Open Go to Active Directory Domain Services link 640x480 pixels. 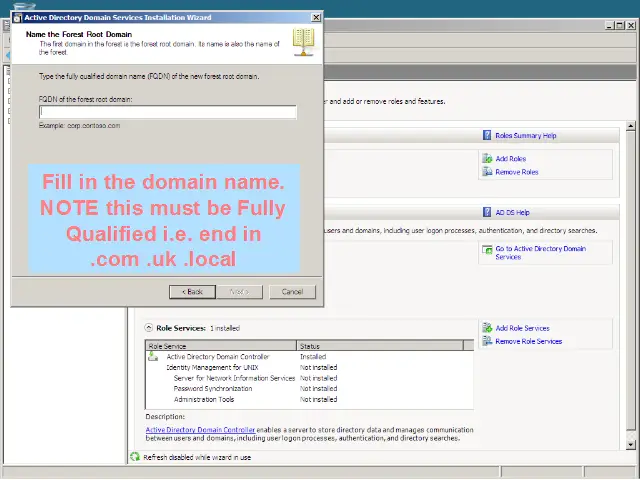(540, 253)
